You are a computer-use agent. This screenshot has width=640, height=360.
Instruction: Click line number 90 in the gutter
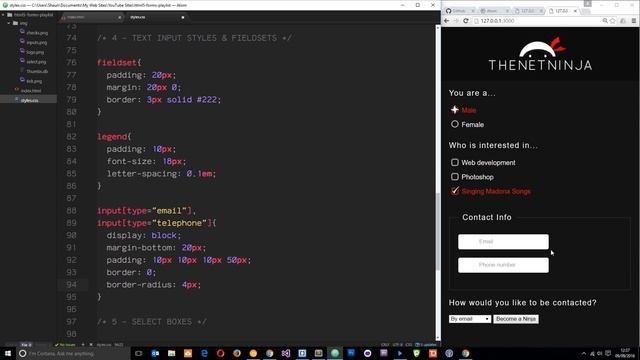point(71,236)
